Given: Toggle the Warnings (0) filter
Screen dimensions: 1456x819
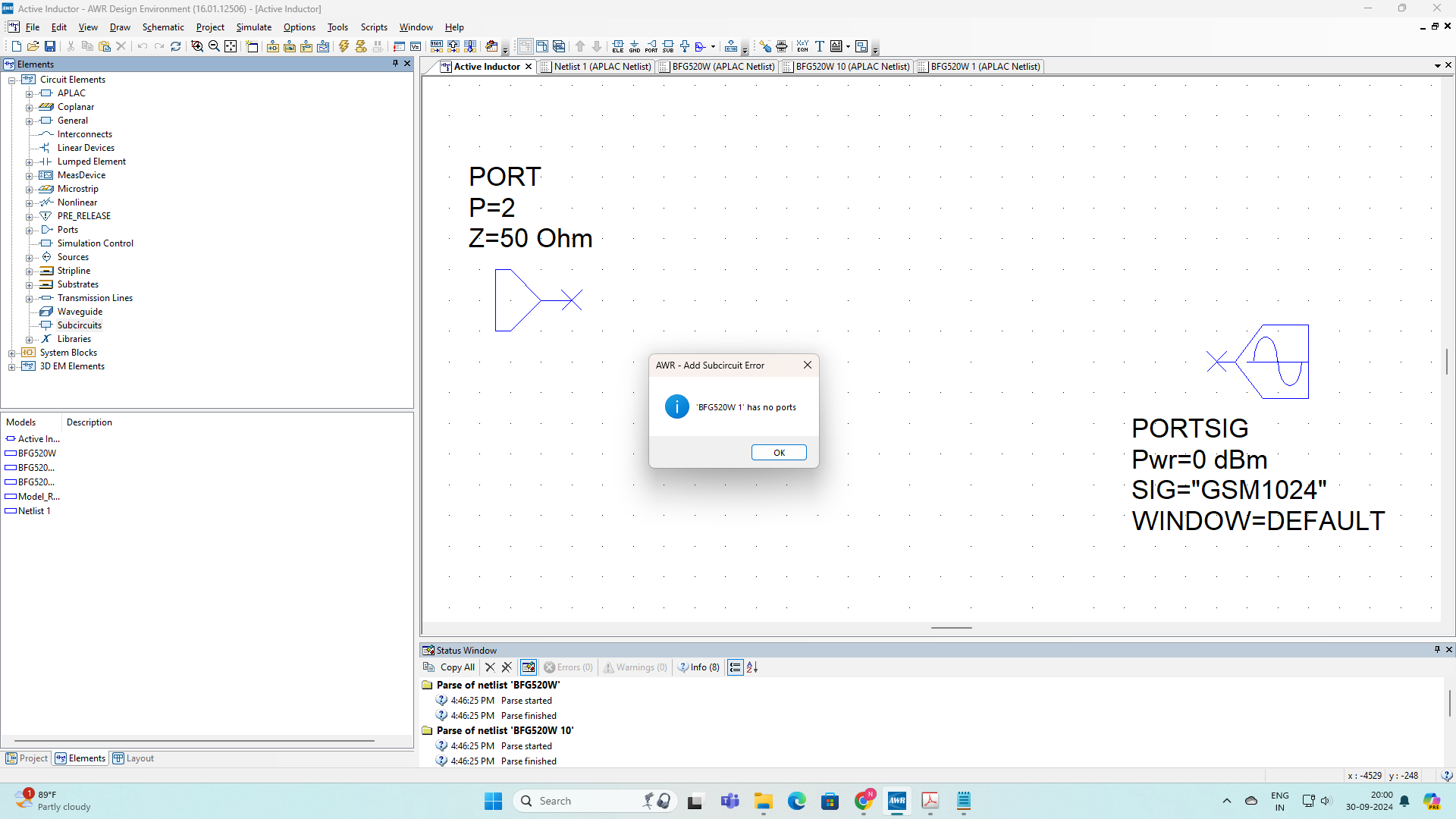Looking at the screenshot, I should point(635,667).
